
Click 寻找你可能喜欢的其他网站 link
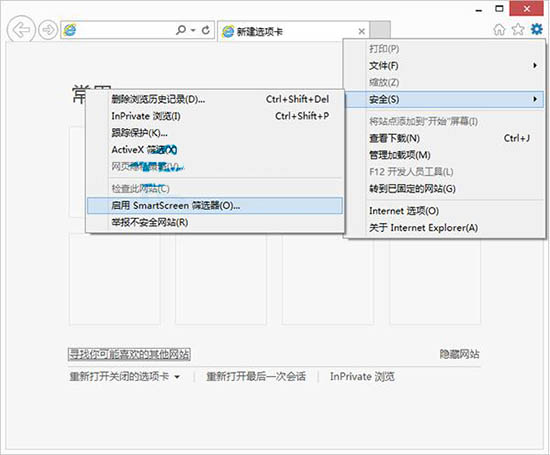coord(129,354)
